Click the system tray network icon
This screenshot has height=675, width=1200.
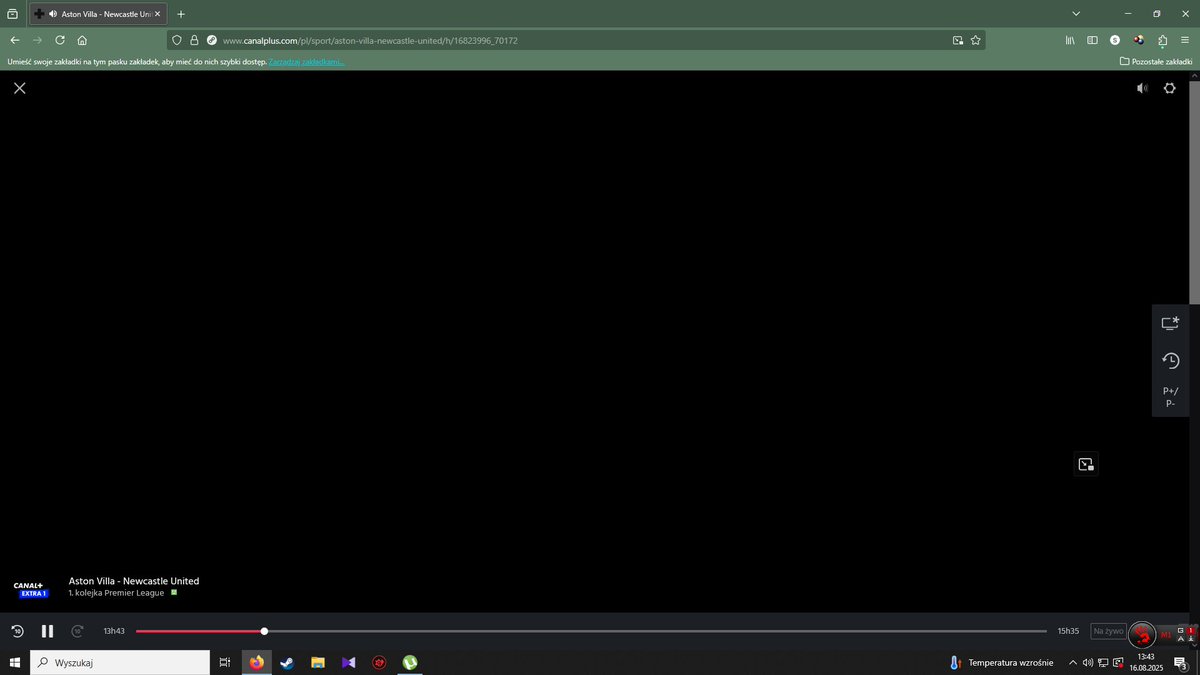coord(1102,662)
